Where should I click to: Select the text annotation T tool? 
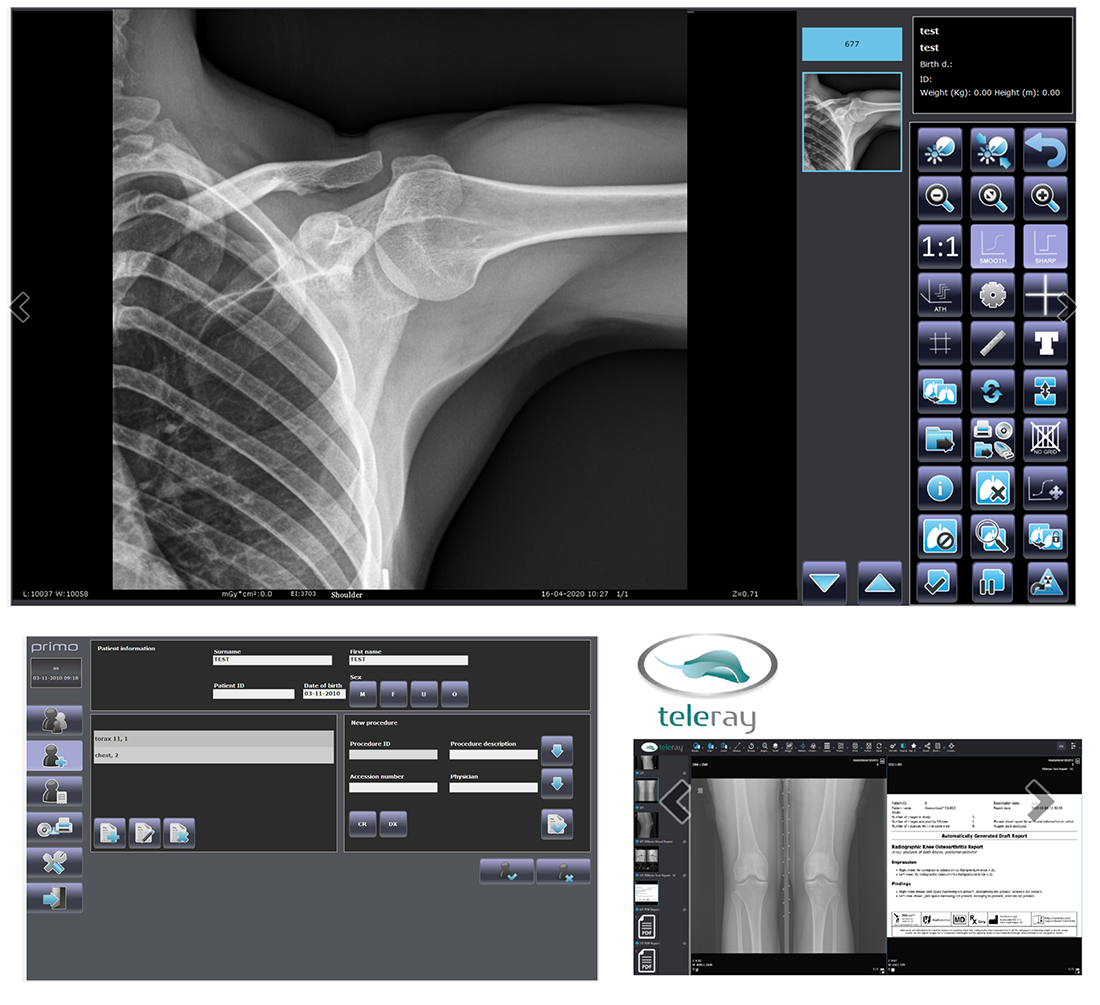click(1045, 343)
